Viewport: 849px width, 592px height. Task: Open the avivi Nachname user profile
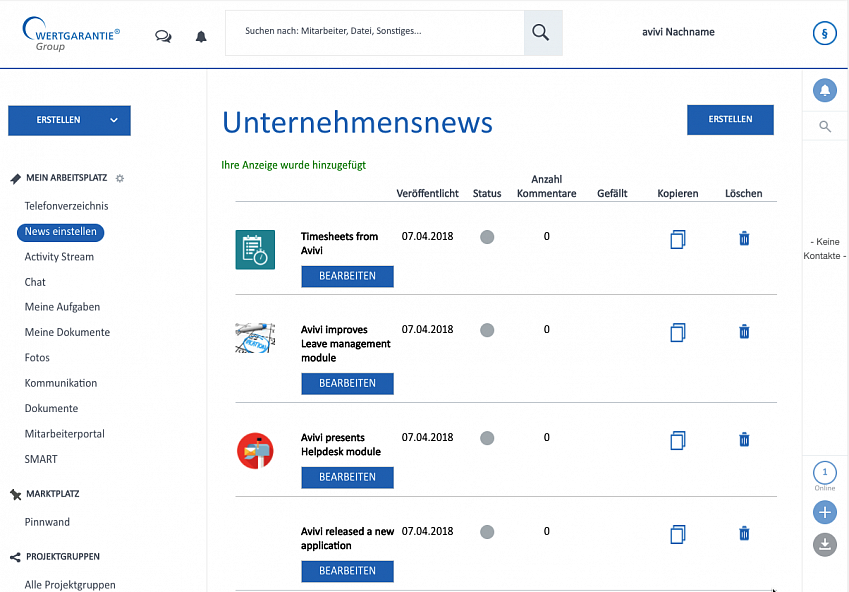pos(678,32)
